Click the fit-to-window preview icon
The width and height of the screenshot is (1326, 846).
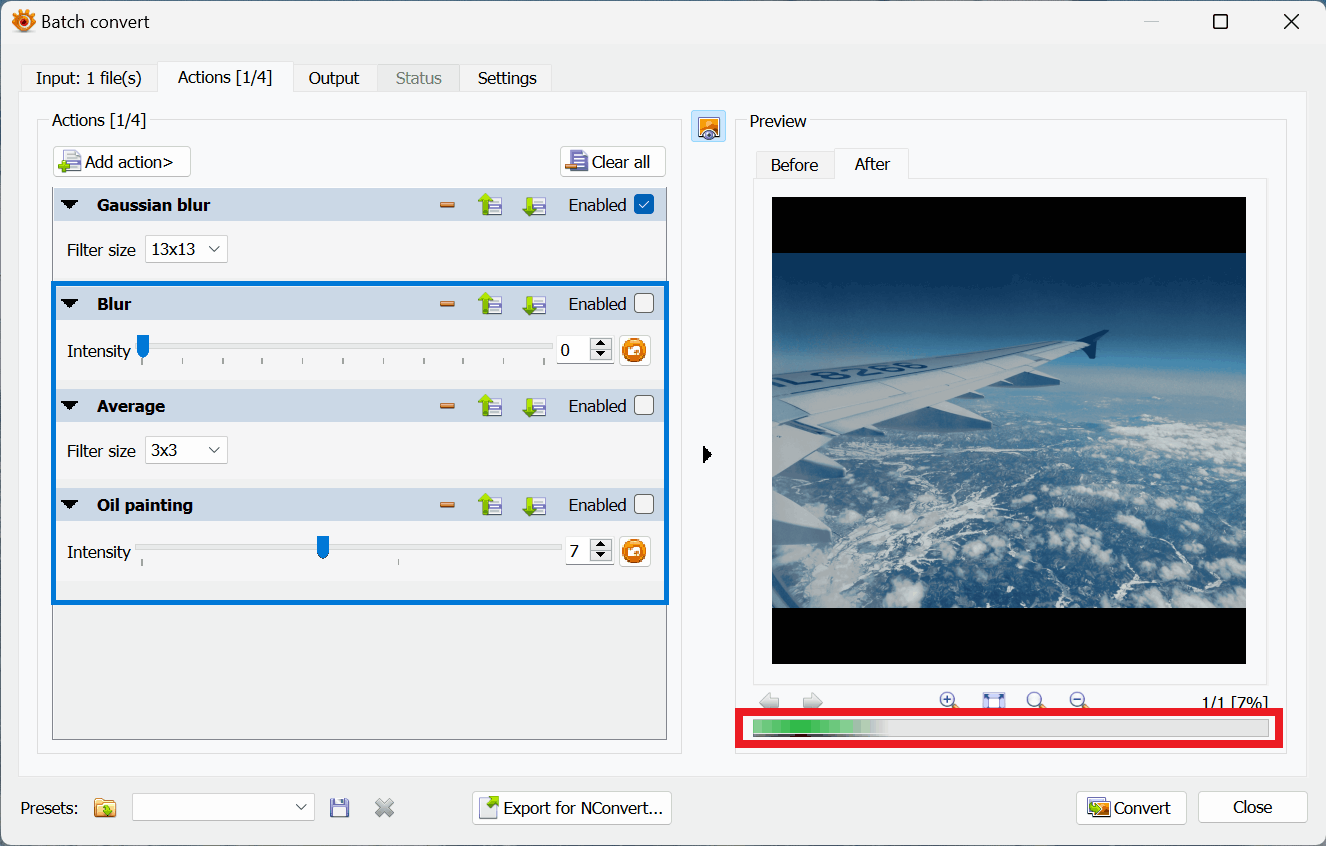tap(993, 701)
